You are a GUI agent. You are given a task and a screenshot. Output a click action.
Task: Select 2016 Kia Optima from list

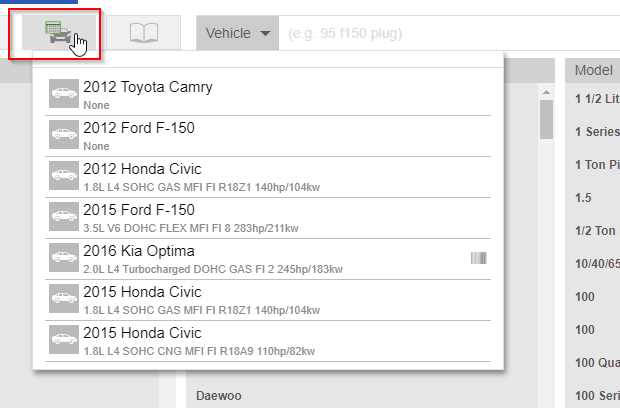coord(139,251)
